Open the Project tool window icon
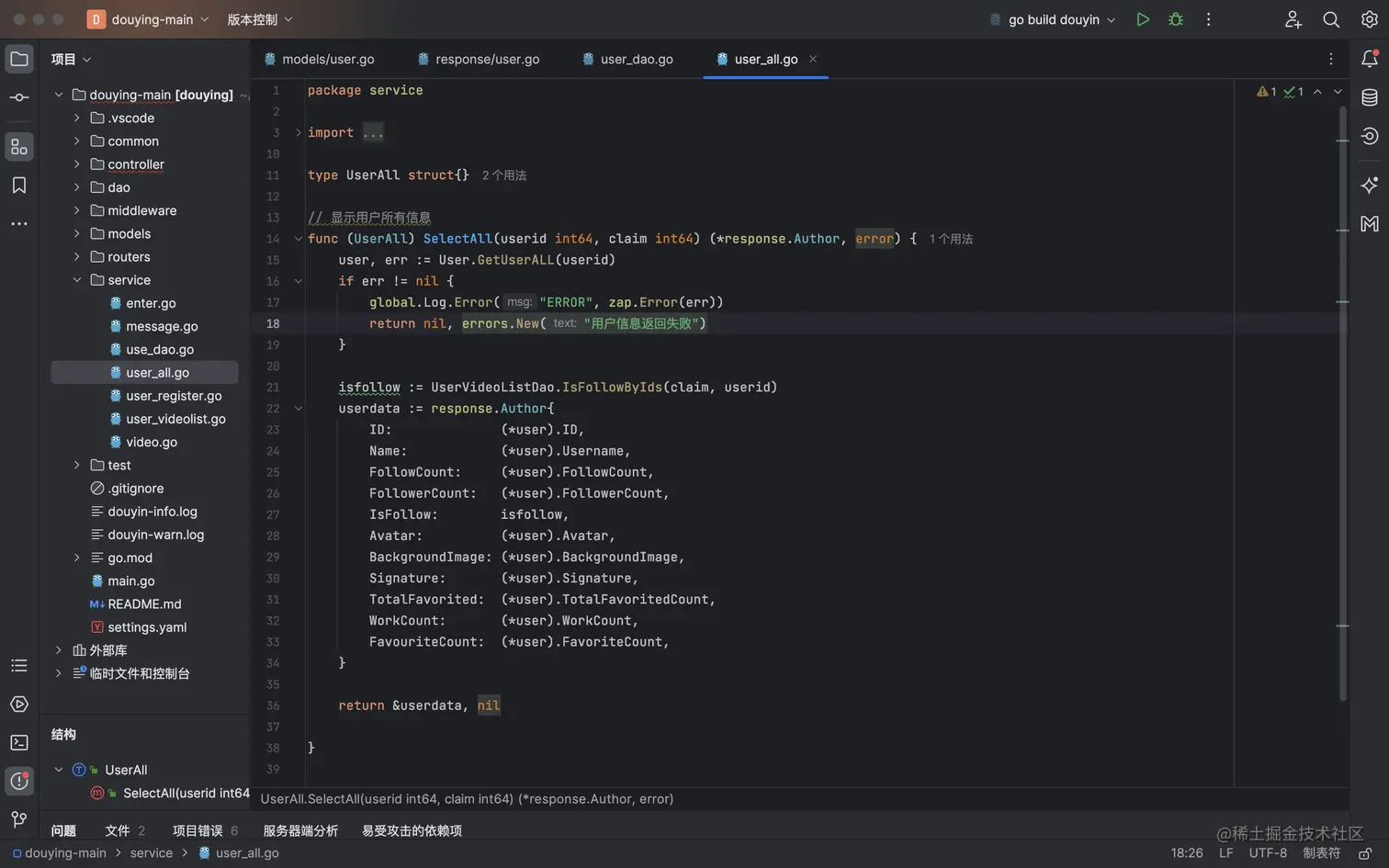Screen dimensions: 1389x868 (x=19, y=60)
